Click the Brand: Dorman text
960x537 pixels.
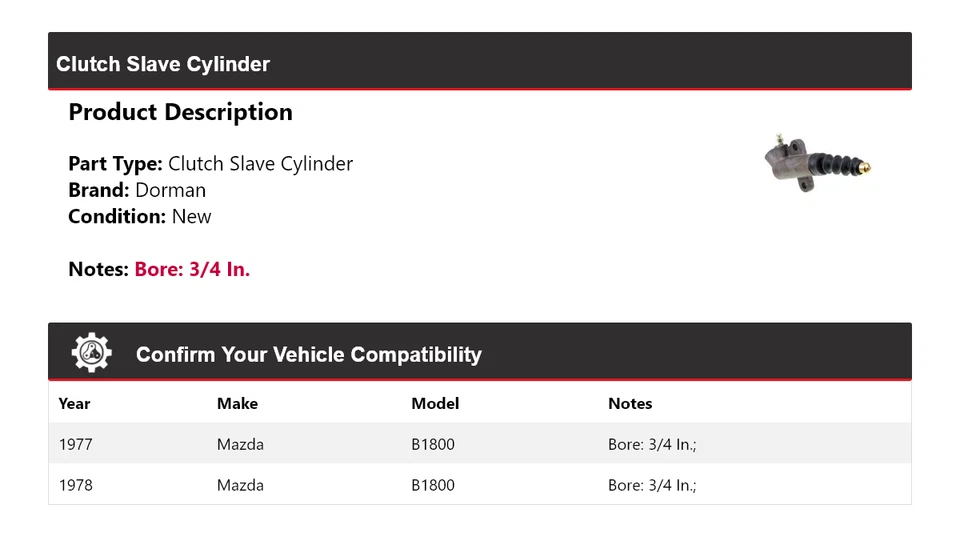tap(137, 190)
